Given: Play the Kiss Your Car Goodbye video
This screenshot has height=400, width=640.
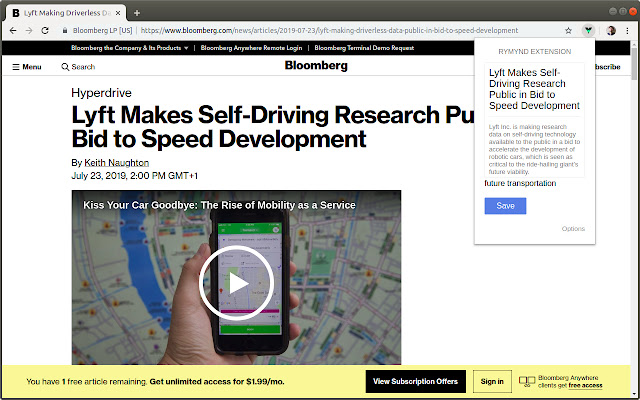Looking at the screenshot, I should (x=236, y=282).
